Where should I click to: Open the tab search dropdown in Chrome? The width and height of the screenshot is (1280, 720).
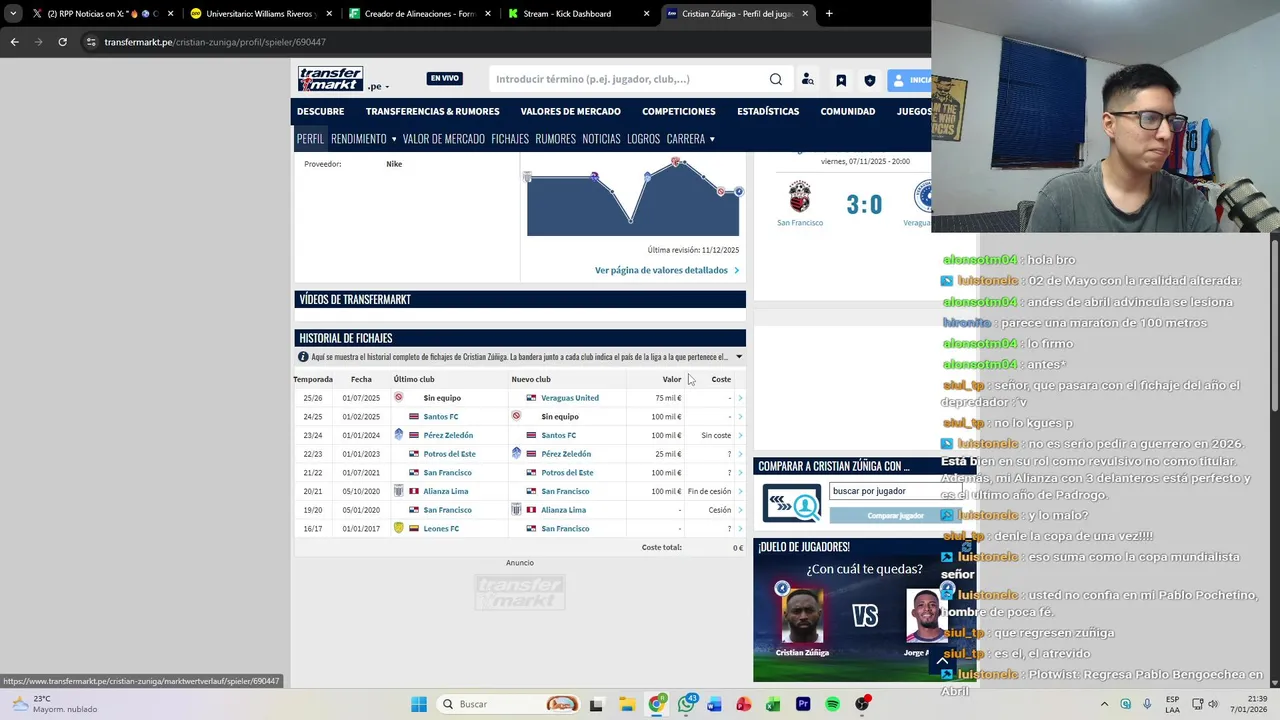12,14
